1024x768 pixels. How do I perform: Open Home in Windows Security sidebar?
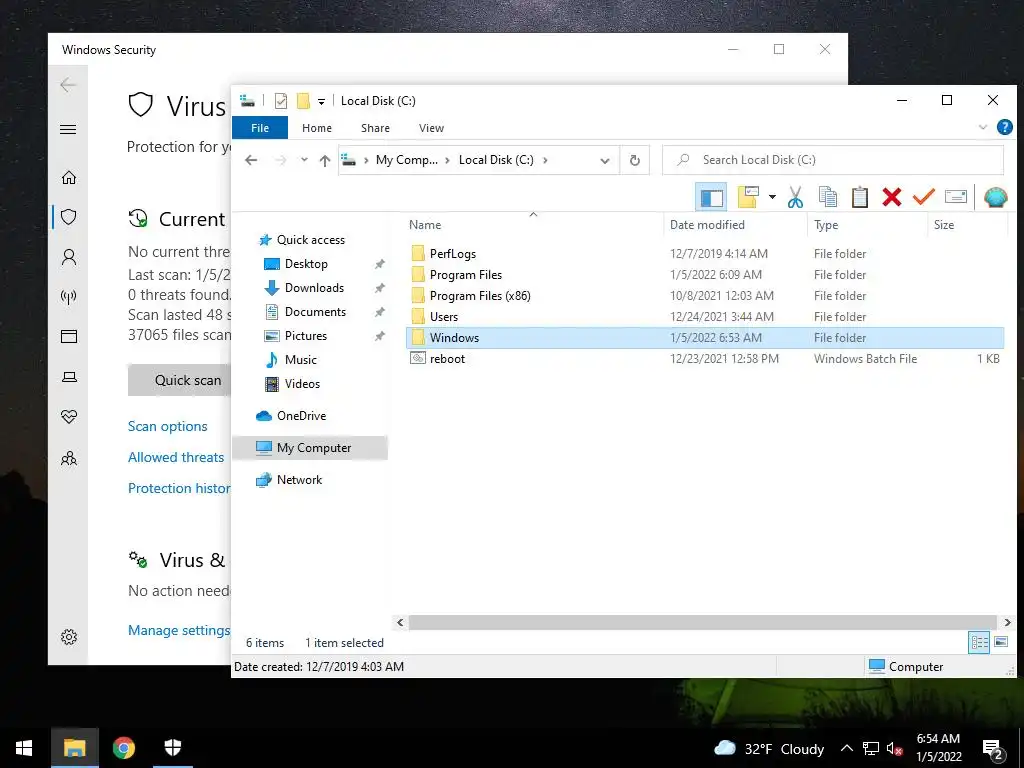pos(69,178)
